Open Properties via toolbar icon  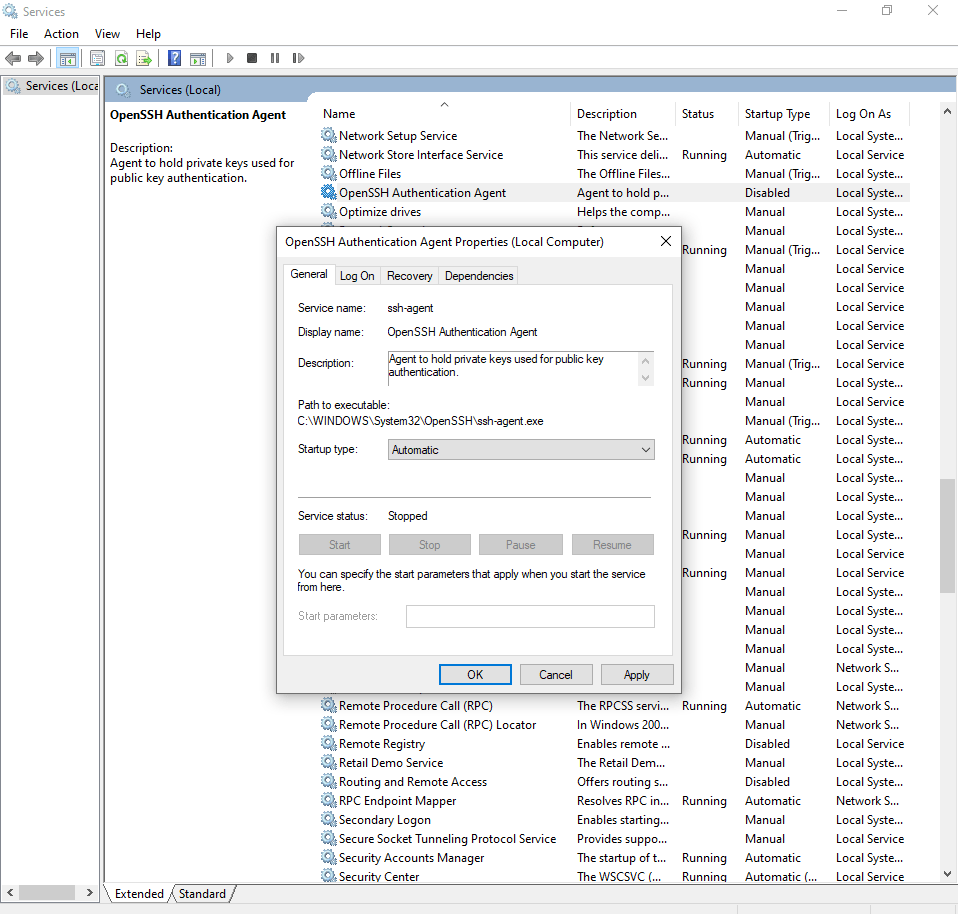pos(97,59)
